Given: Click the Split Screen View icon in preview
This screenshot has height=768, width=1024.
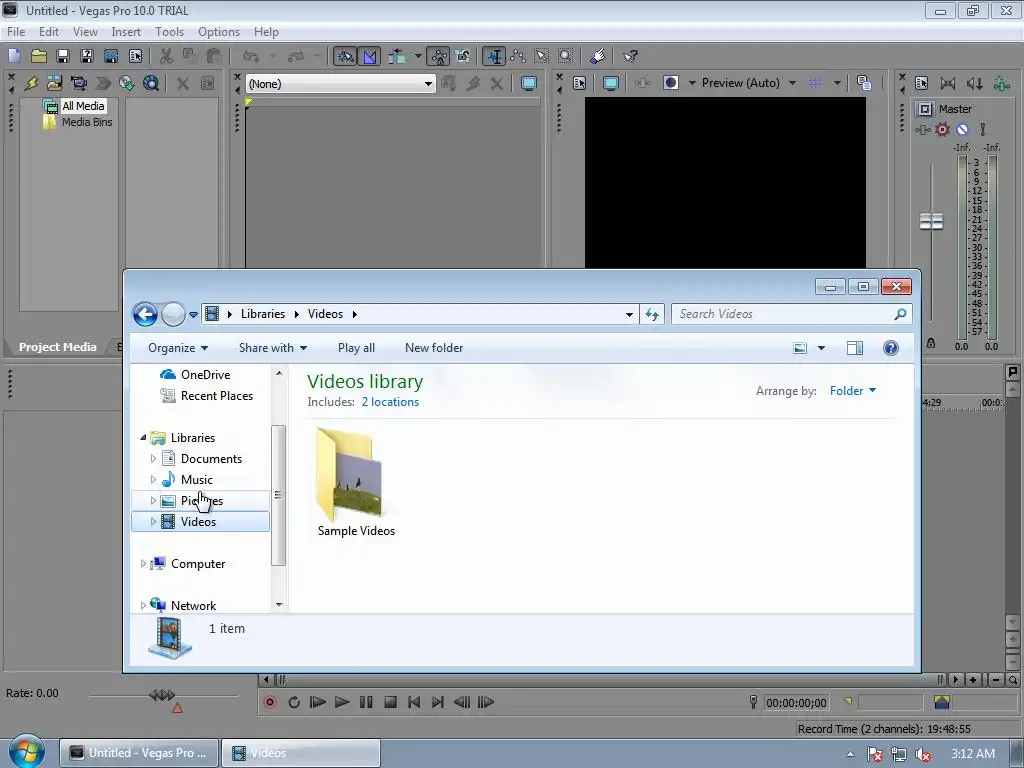Looking at the screenshot, I should click(671, 83).
